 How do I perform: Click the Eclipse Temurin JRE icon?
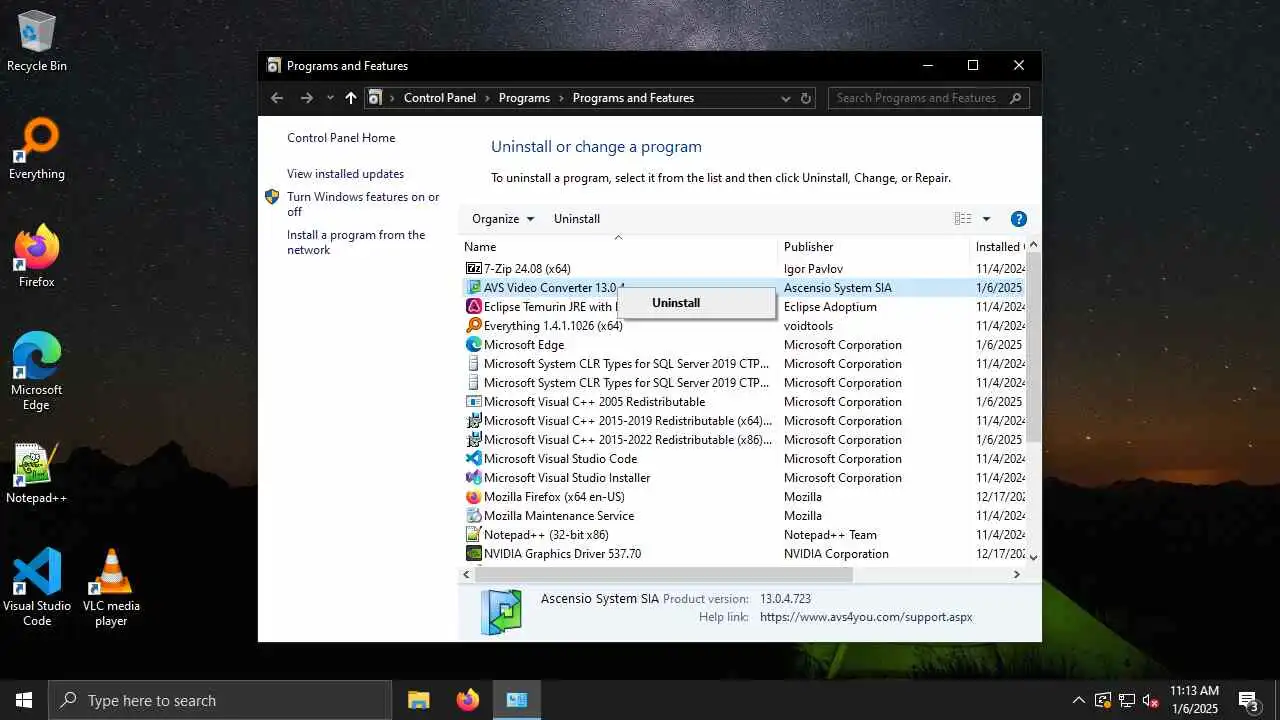click(x=474, y=306)
